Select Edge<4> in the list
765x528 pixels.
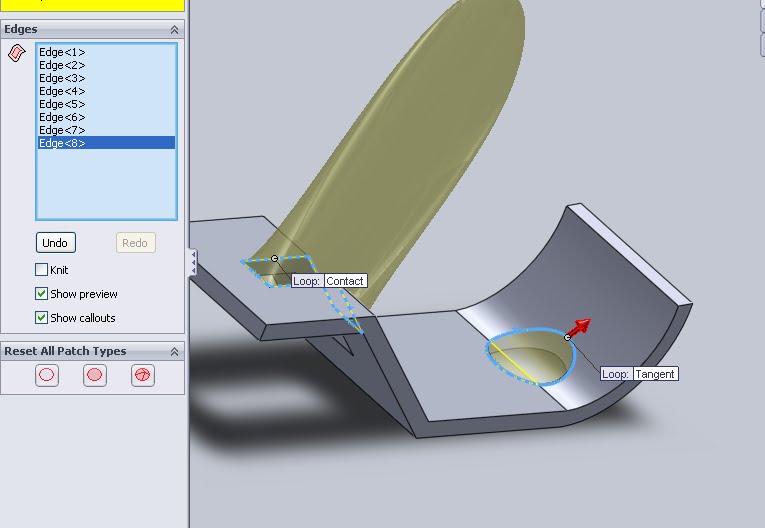[x=106, y=91]
